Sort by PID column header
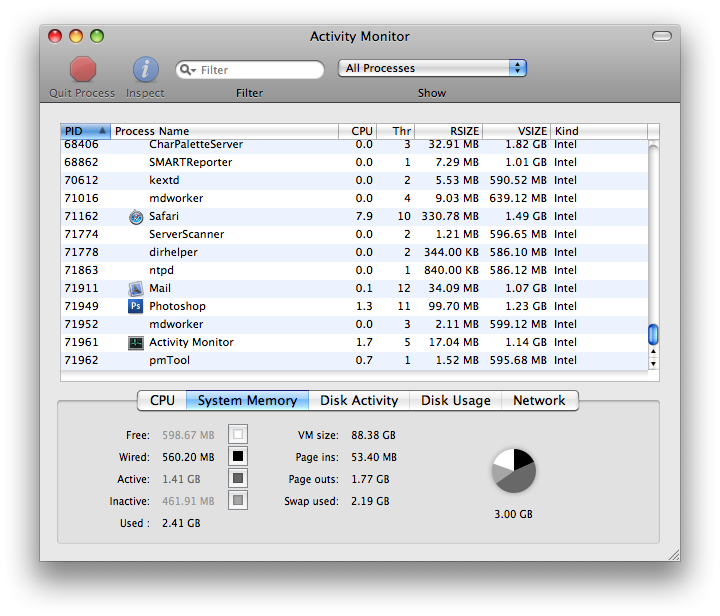This screenshot has height=616, width=720. (85, 131)
